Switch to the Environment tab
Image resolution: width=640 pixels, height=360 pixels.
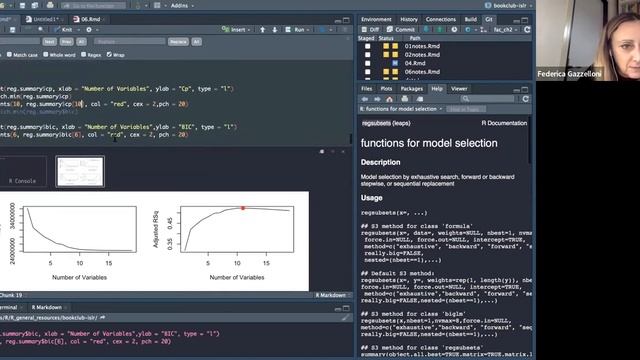coord(376,19)
